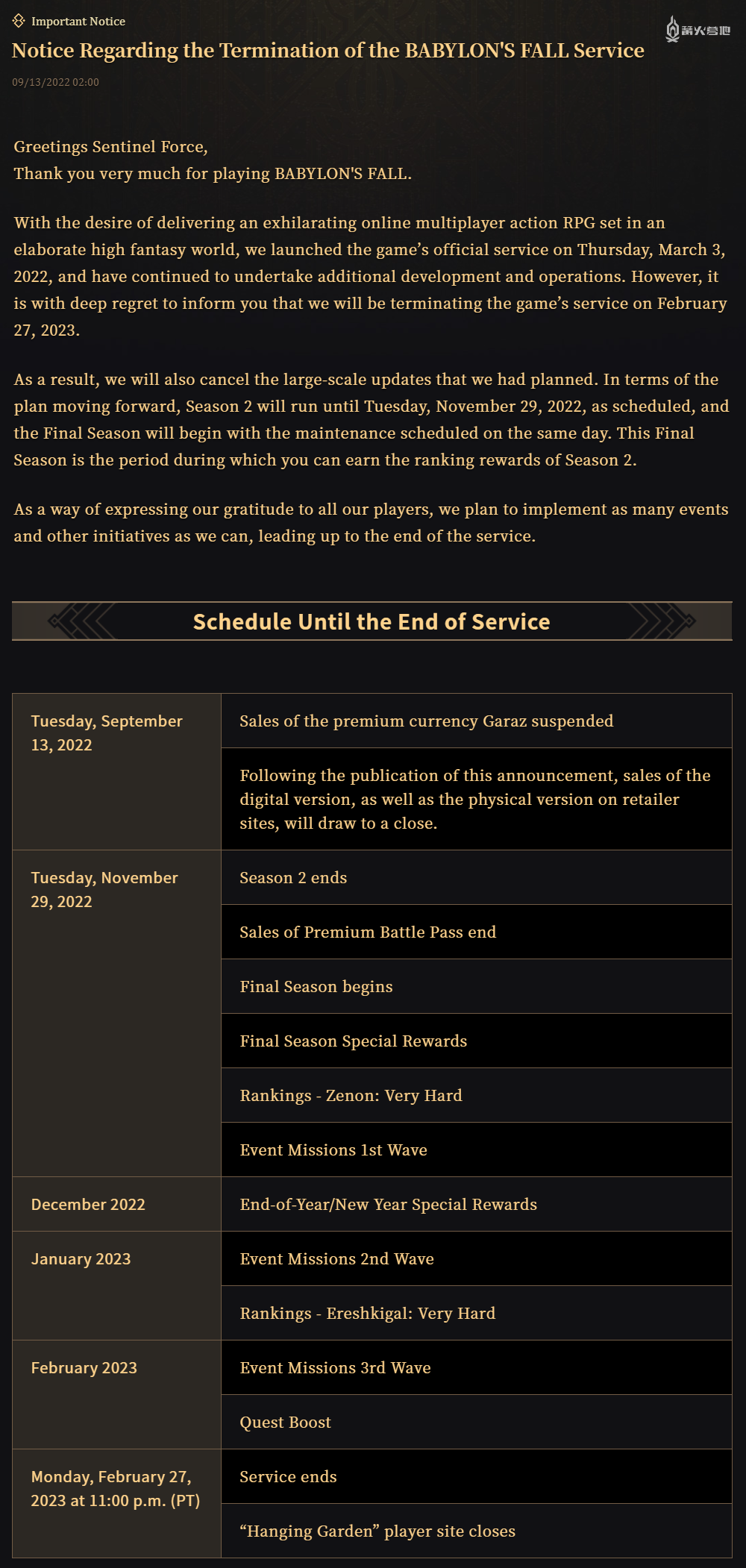
Task: Select the Final Season begins entry
Action: click(316, 987)
